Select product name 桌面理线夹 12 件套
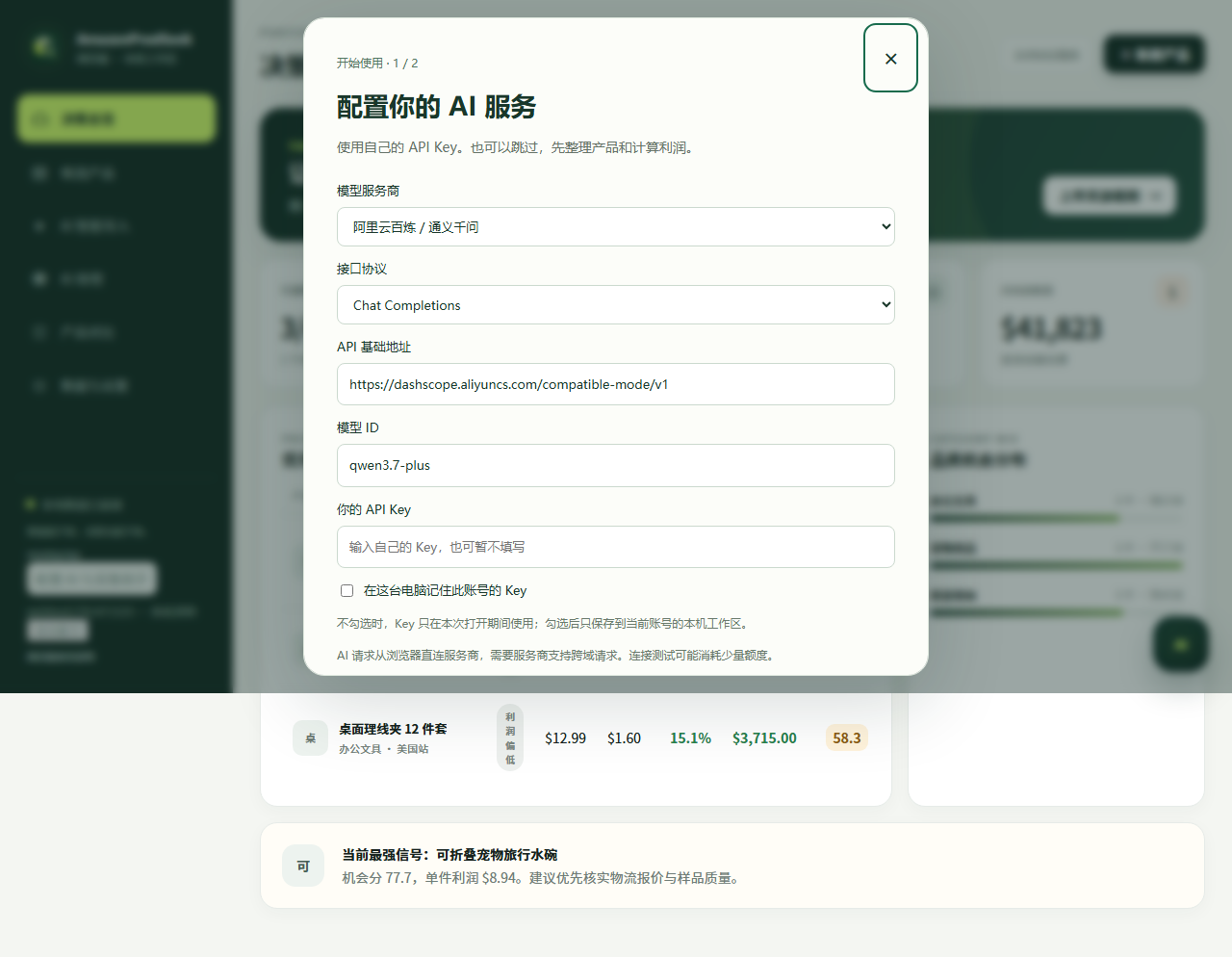 (393, 729)
